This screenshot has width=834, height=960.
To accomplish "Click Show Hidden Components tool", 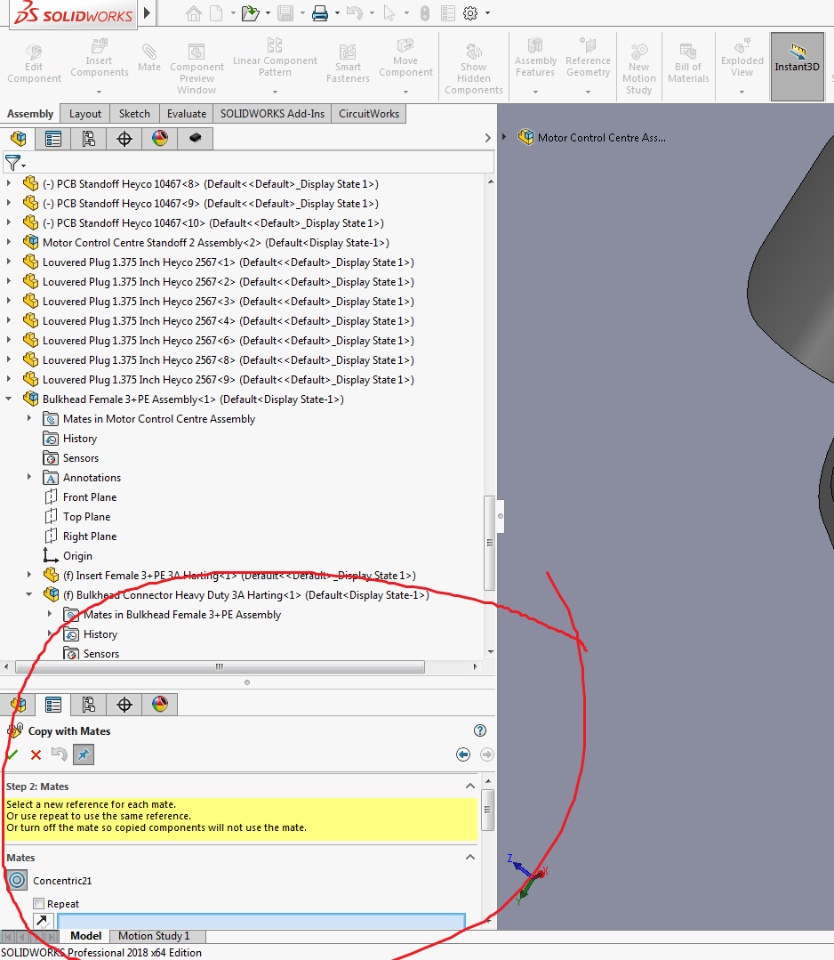I will 473,69.
